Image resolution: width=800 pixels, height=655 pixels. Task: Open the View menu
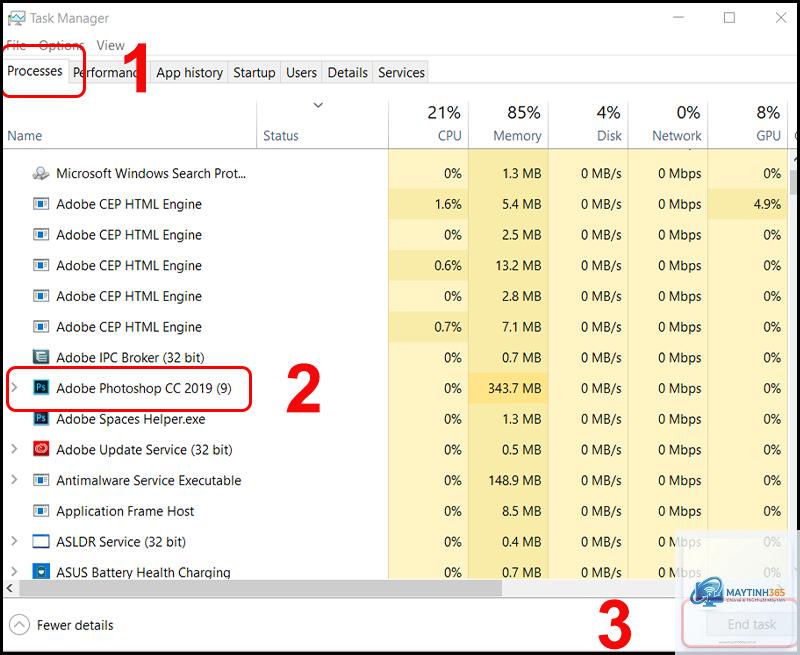[x=110, y=45]
